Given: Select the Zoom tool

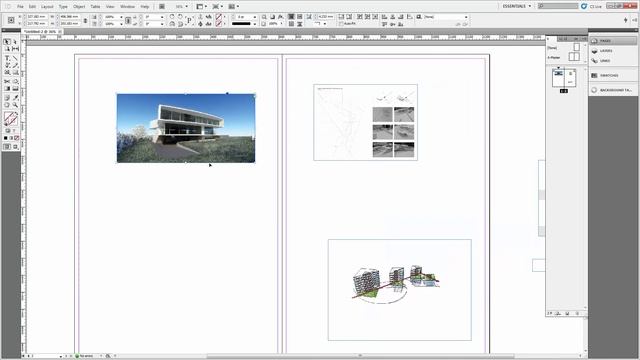Looking at the screenshot, I should pos(15,105).
